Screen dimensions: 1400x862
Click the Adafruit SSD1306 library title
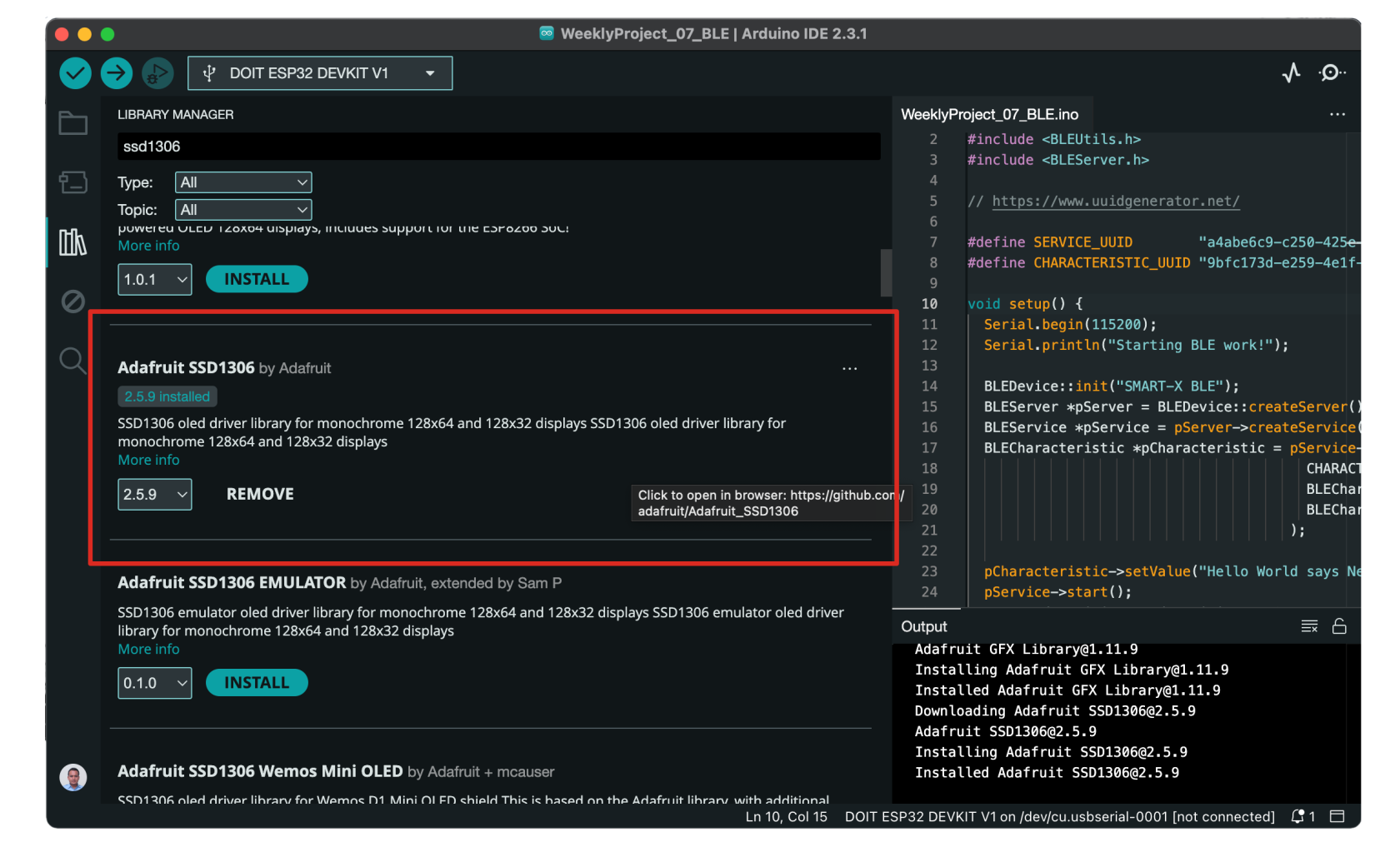click(x=186, y=368)
